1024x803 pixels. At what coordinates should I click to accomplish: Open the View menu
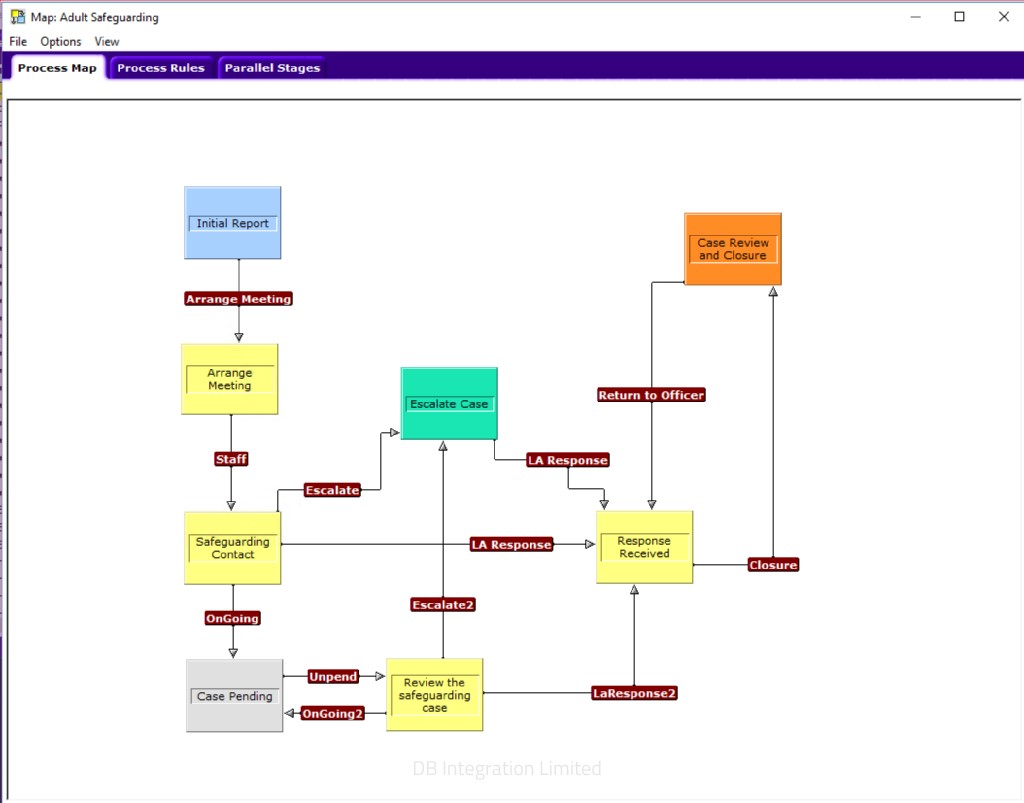coord(107,42)
